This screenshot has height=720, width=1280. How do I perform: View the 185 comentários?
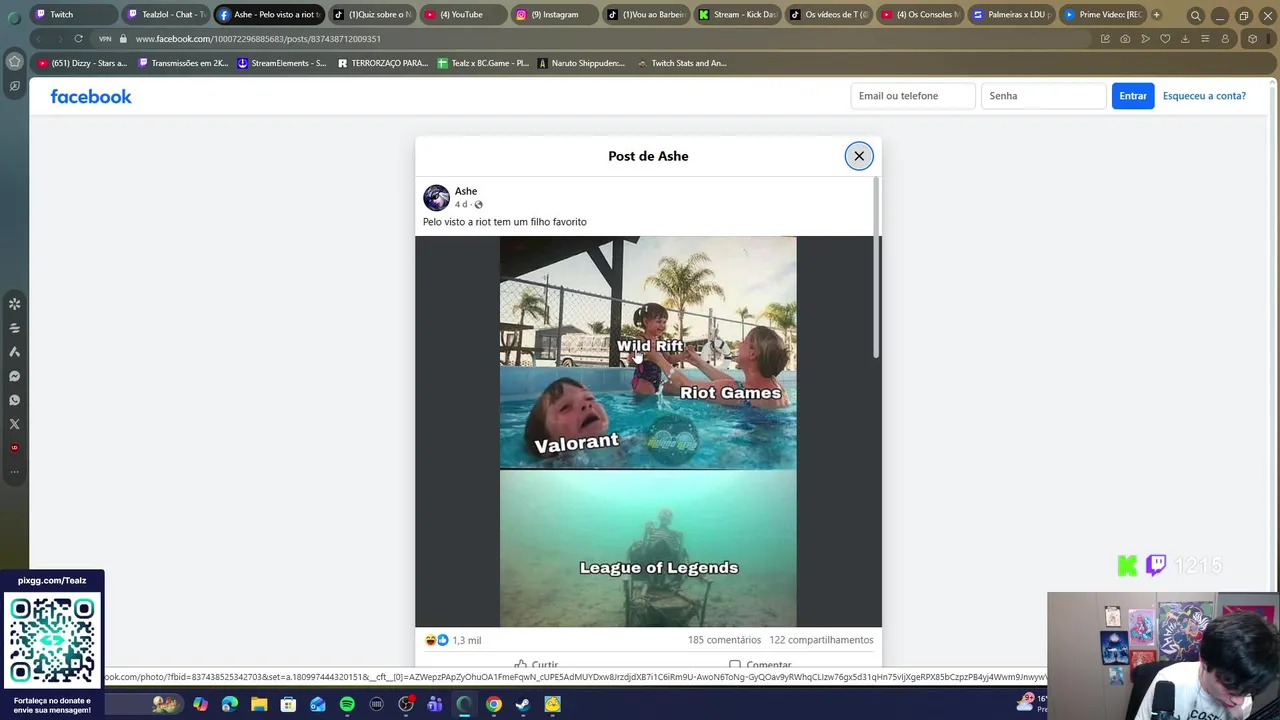click(x=724, y=640)
